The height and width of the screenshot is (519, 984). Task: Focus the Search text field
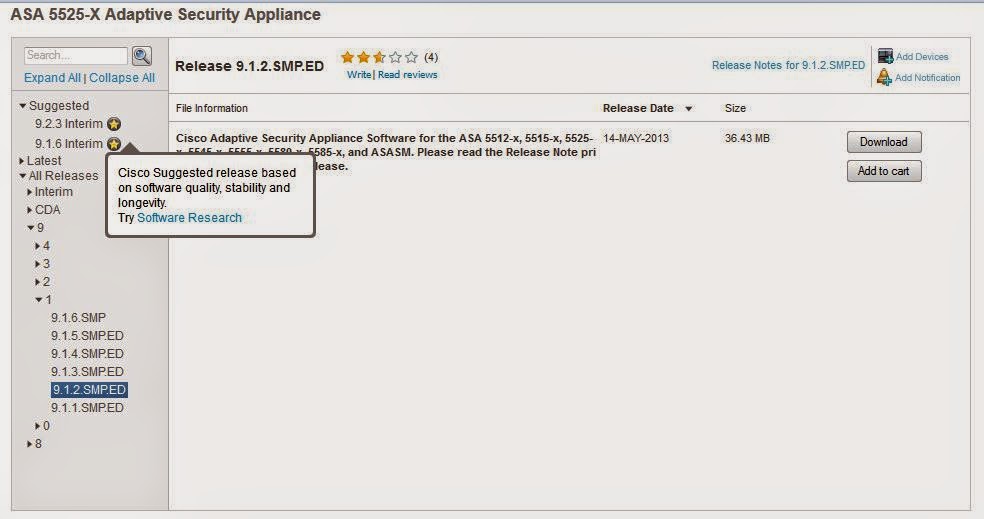(x=76, y=55)
